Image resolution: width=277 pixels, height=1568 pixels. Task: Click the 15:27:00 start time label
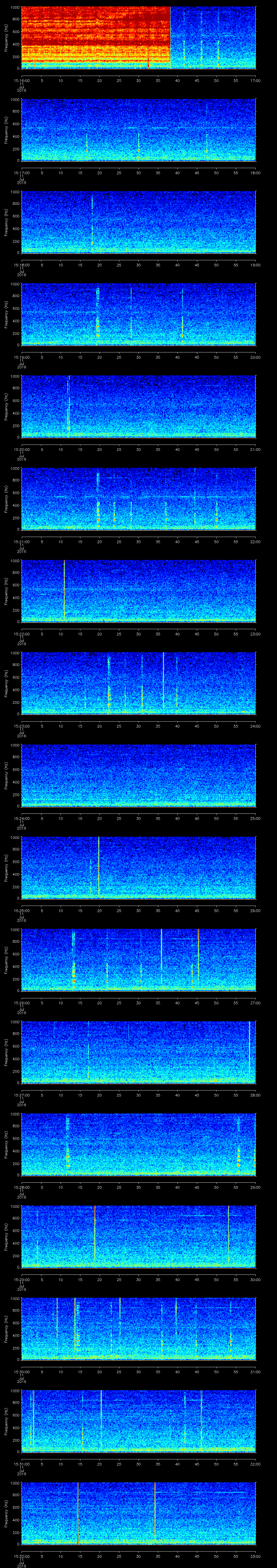[x=22, y=1095]
